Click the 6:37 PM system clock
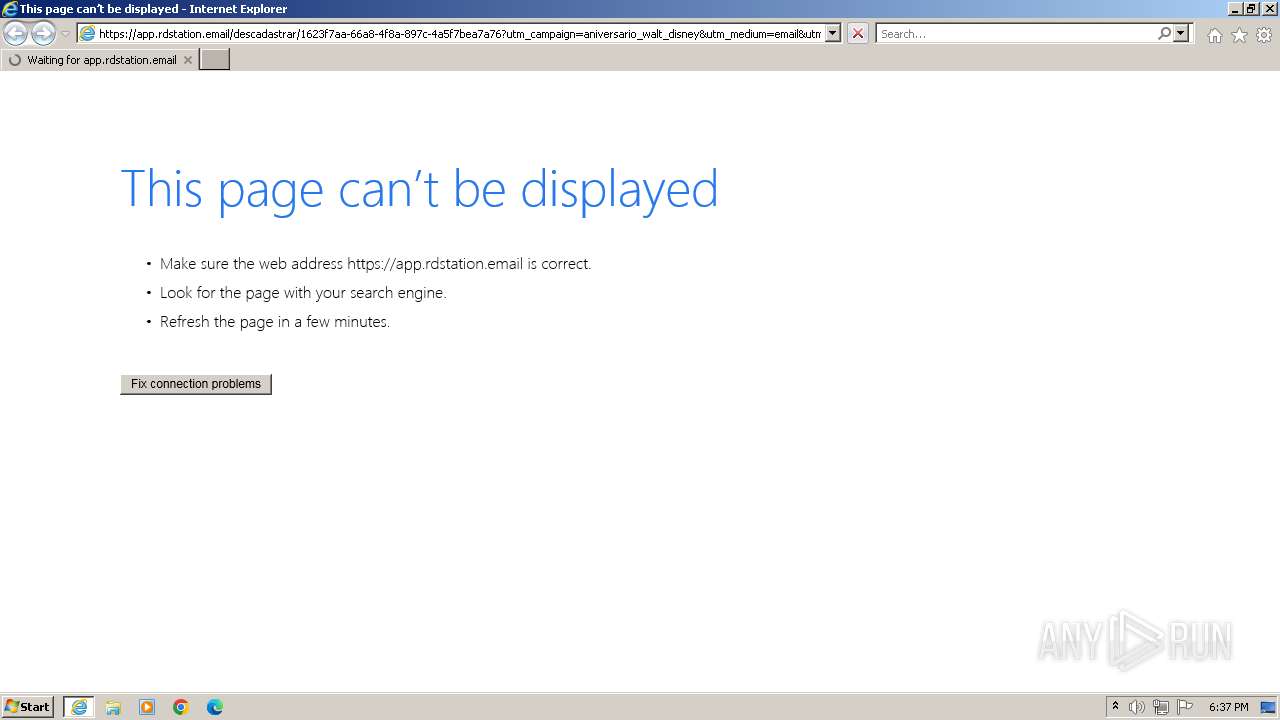The image size is (1280, 720). tap(1228, 707)
